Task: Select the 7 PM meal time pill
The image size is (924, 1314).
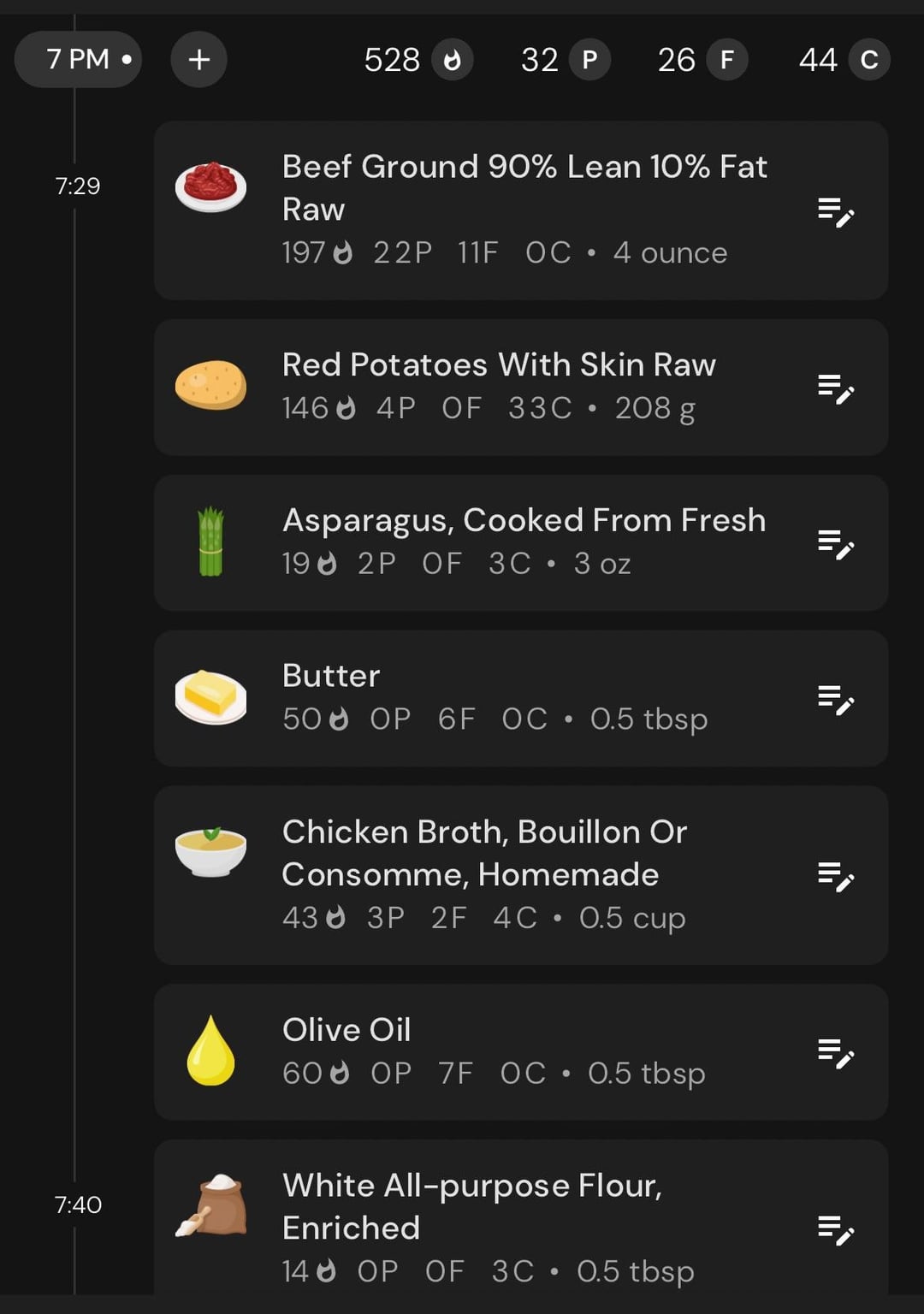Action: (78, 60)
